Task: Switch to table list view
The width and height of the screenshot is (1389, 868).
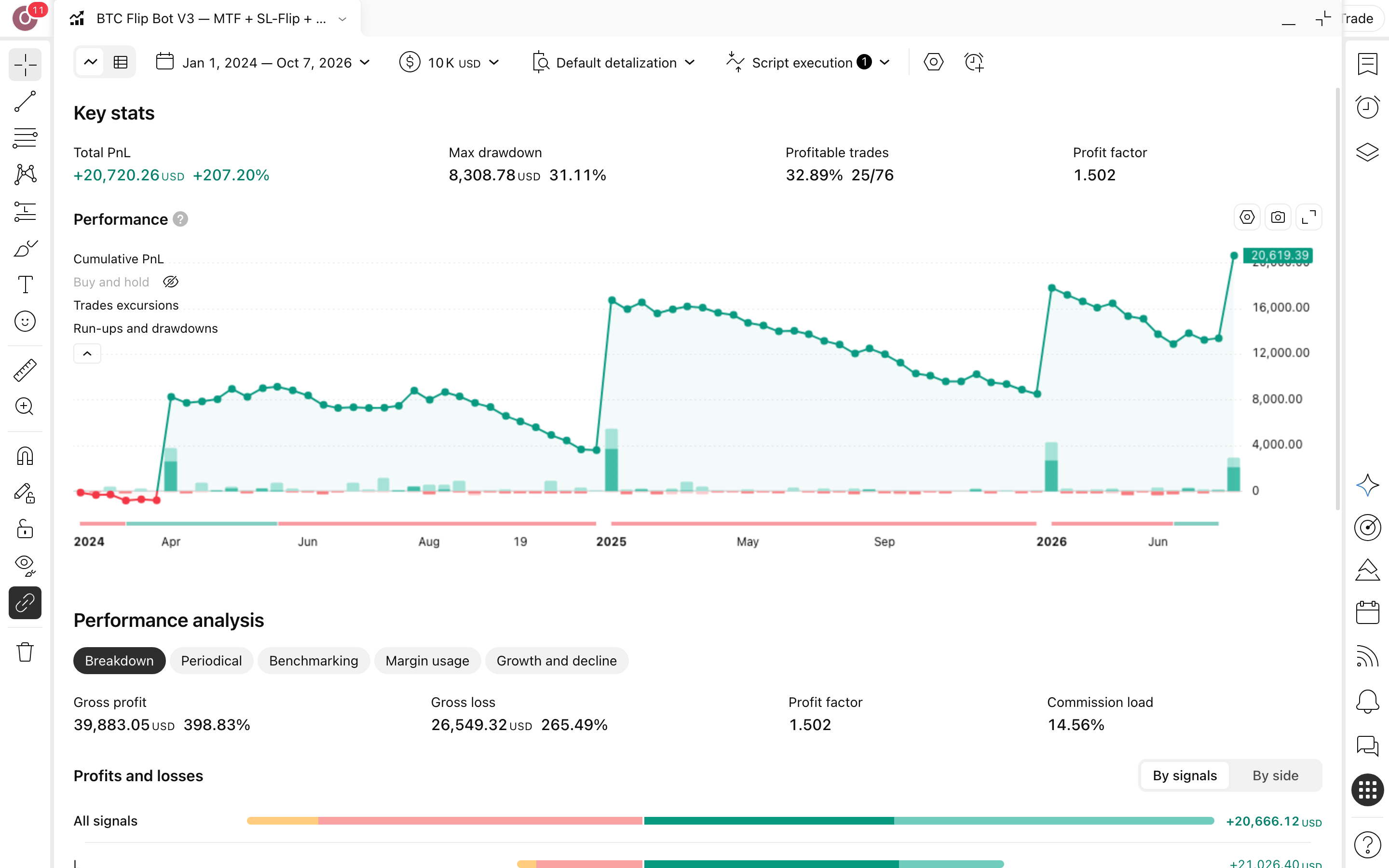Action: pos(120,62)
